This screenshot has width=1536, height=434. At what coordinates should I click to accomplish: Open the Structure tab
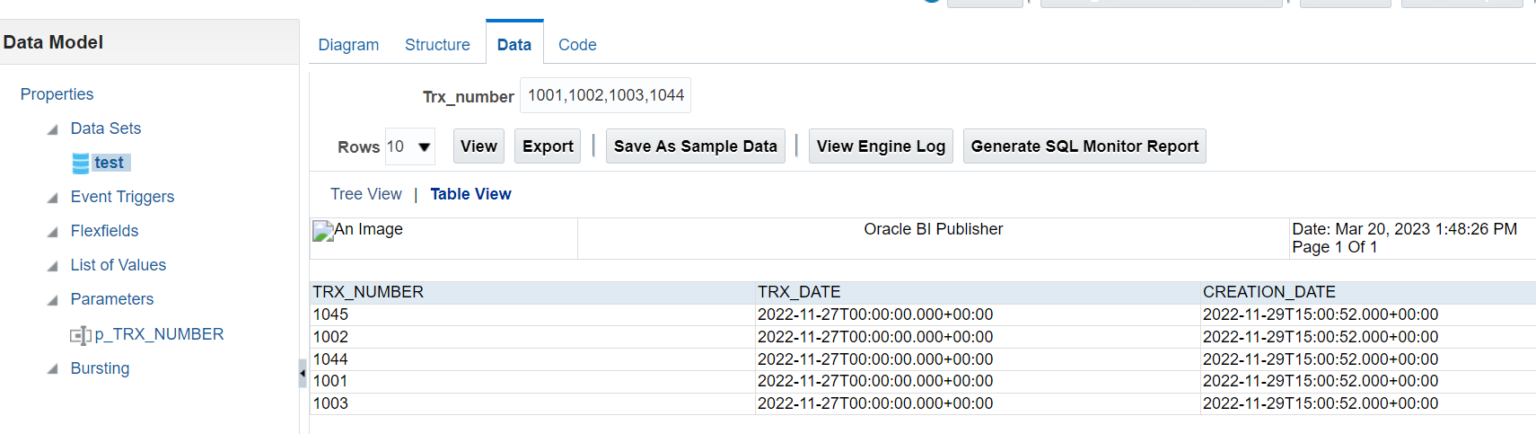click(x=437, y=45)
